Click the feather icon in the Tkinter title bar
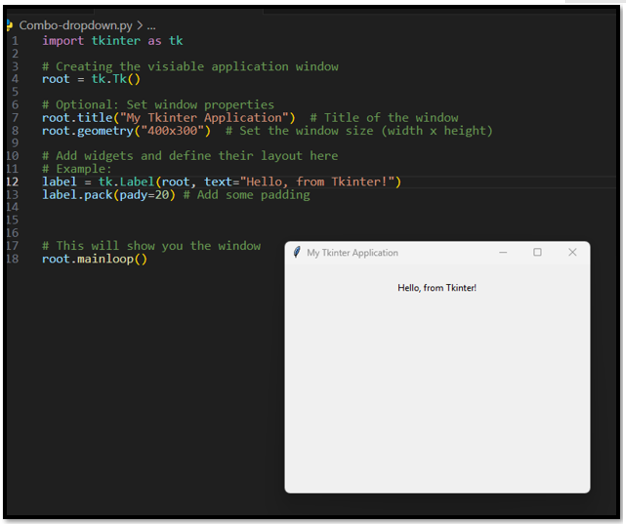The width and height of the screenshot is (626, 524). pyautogui.click(x=296, y=253)
